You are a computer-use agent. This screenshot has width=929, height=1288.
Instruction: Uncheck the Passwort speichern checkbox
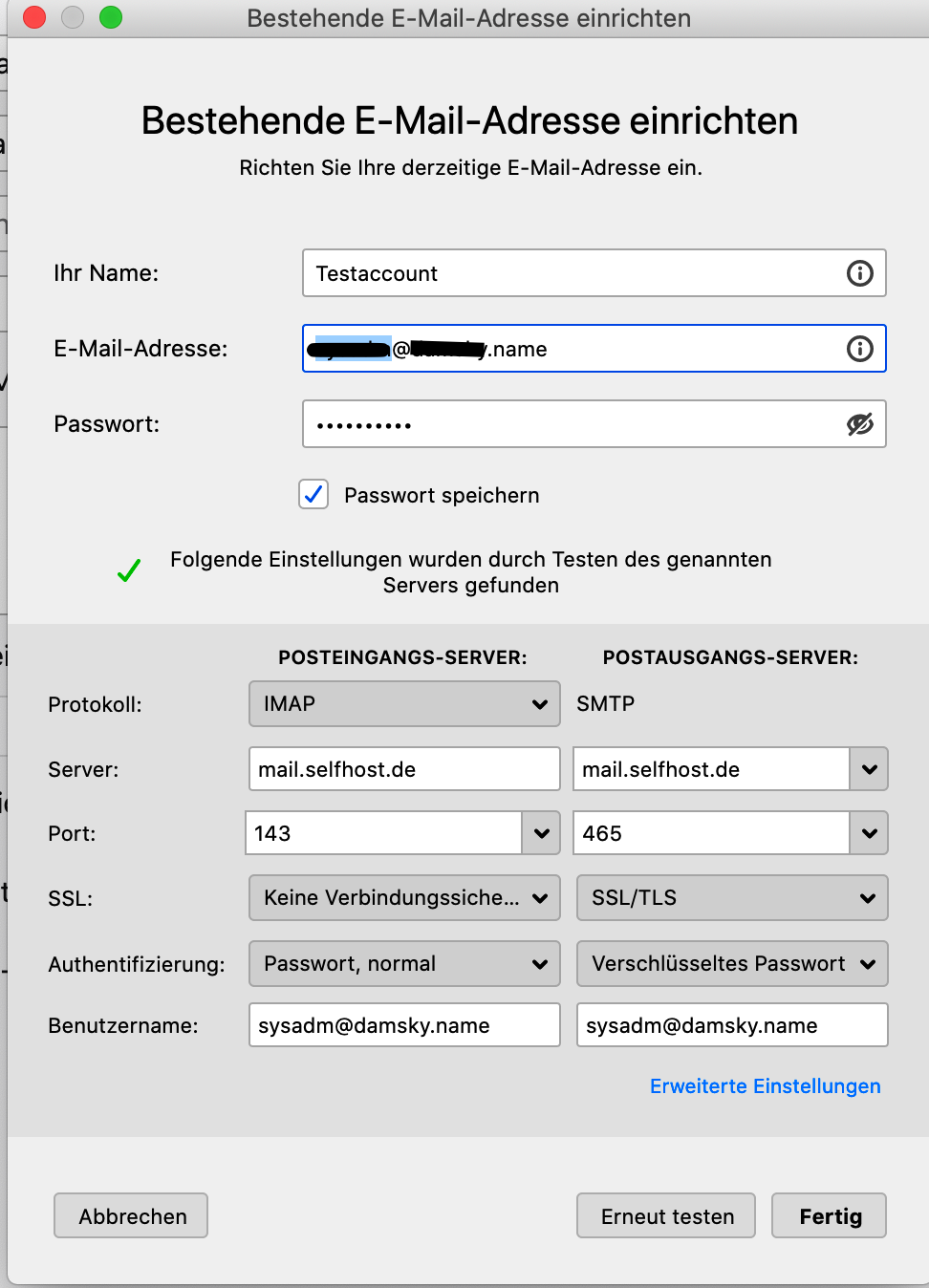click(x=313, y=494)
